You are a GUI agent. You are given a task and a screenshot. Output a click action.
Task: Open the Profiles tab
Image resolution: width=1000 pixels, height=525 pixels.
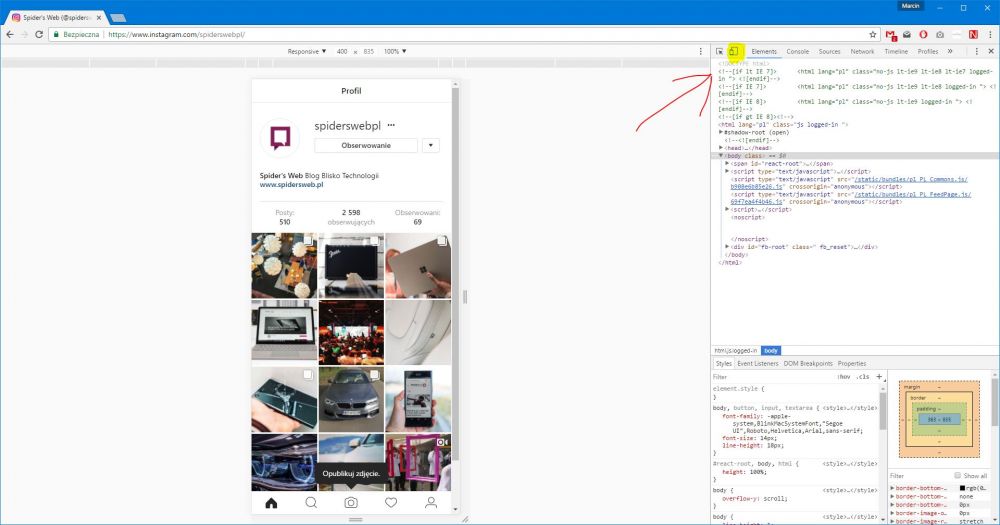tap(928, 51)
